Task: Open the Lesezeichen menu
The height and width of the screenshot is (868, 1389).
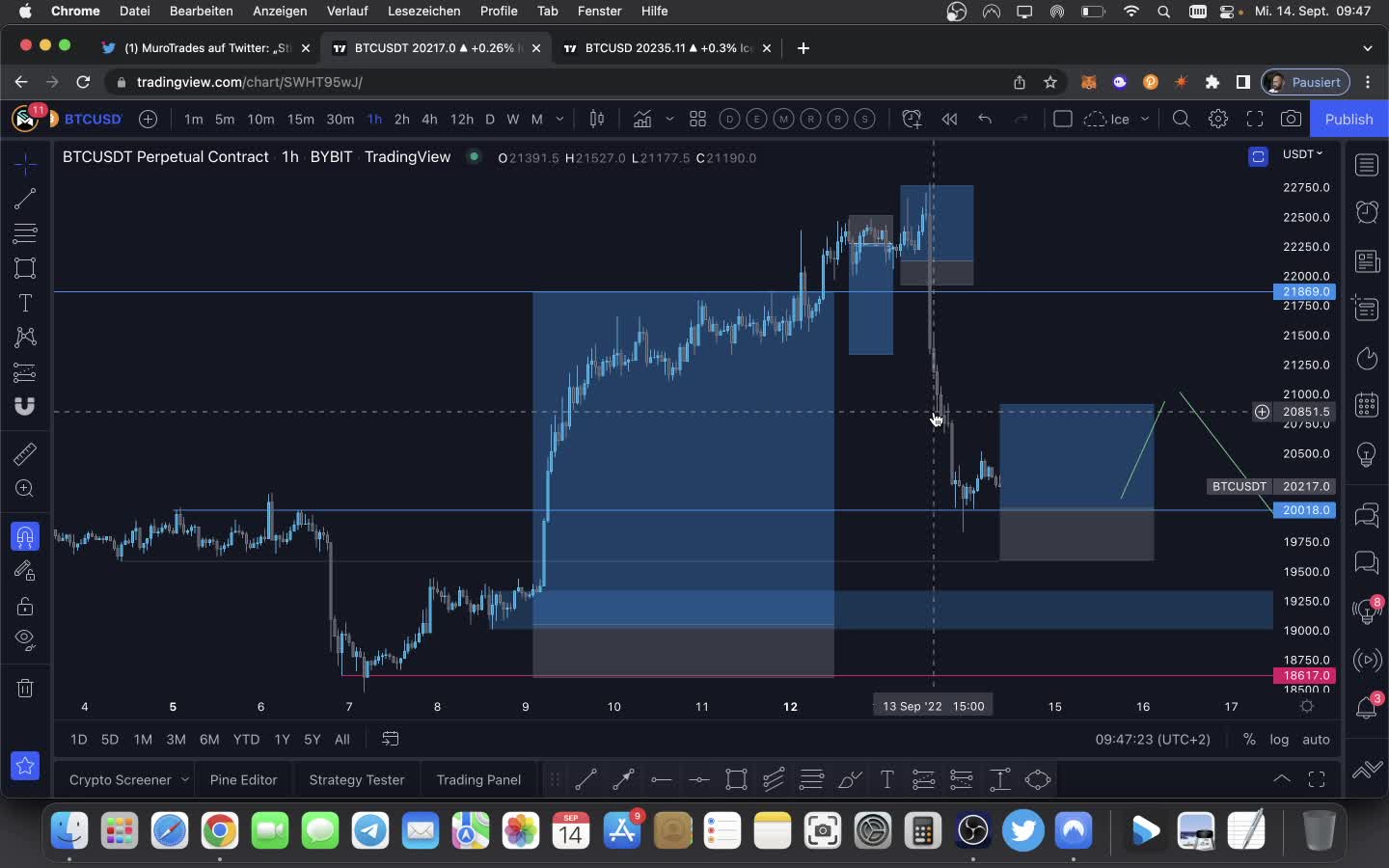Action: (x=423, y=11)
